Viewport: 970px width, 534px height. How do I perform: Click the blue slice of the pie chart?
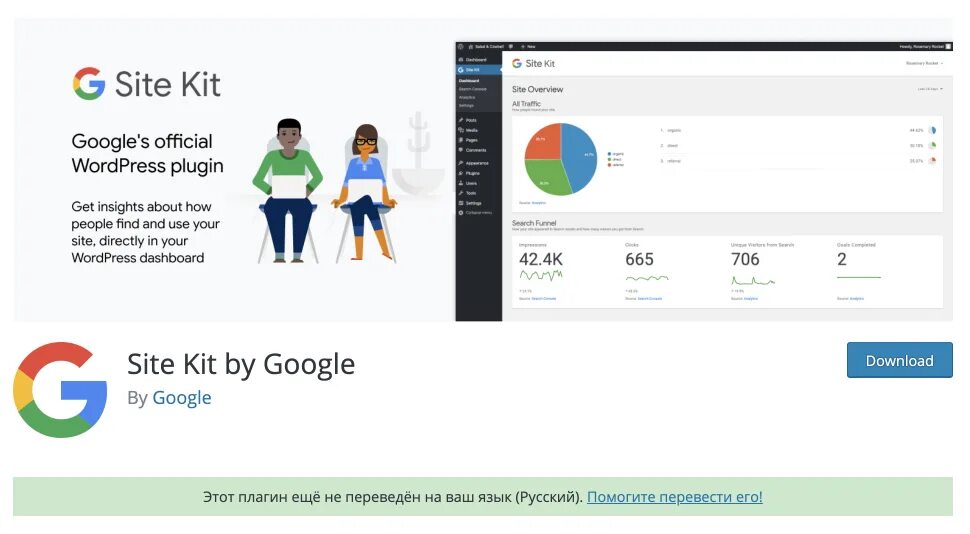pos(580,156)
